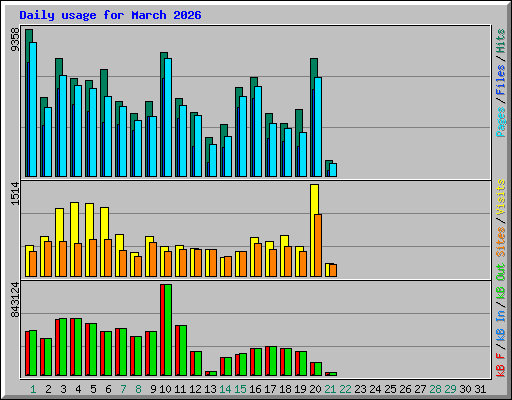Click day 6 on the date axis
512x400 pixels.
coord(108,389)
